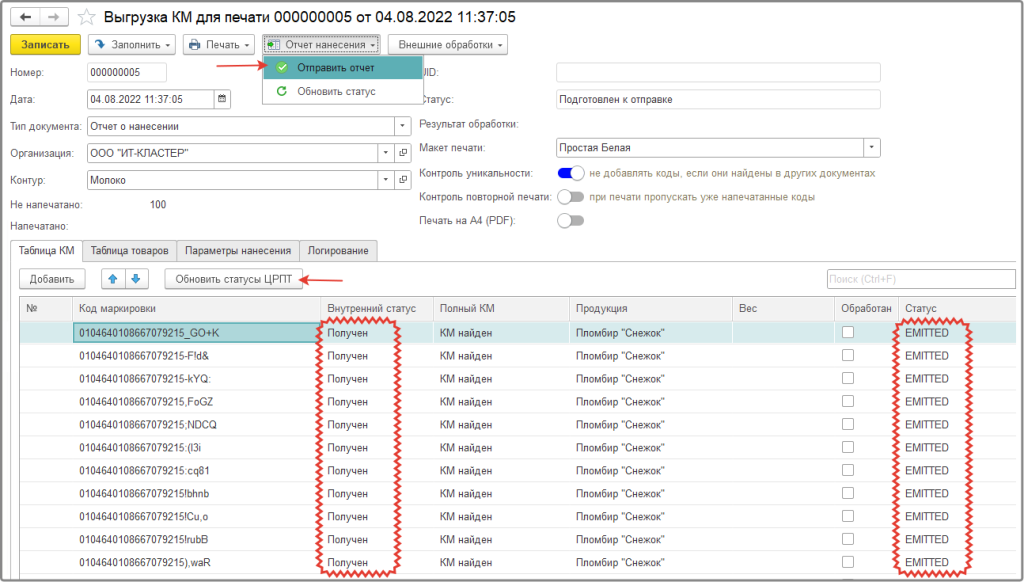Go back with the left arrow
The width and height of the screenshot is (1024, 582).
click(x=25, y=17)
